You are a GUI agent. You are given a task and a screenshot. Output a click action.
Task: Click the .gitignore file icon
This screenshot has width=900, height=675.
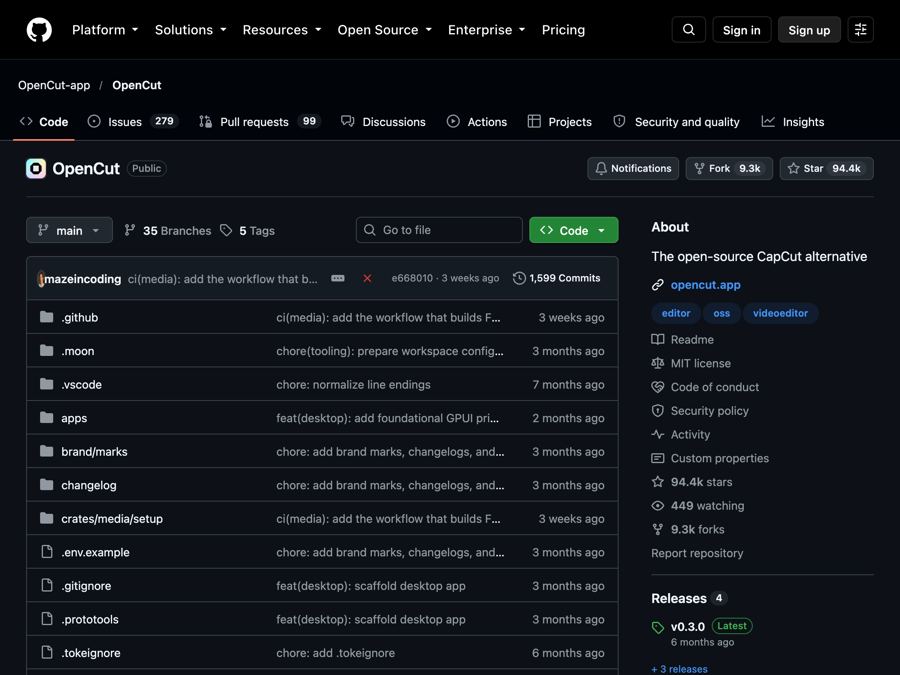coord(47,585)
